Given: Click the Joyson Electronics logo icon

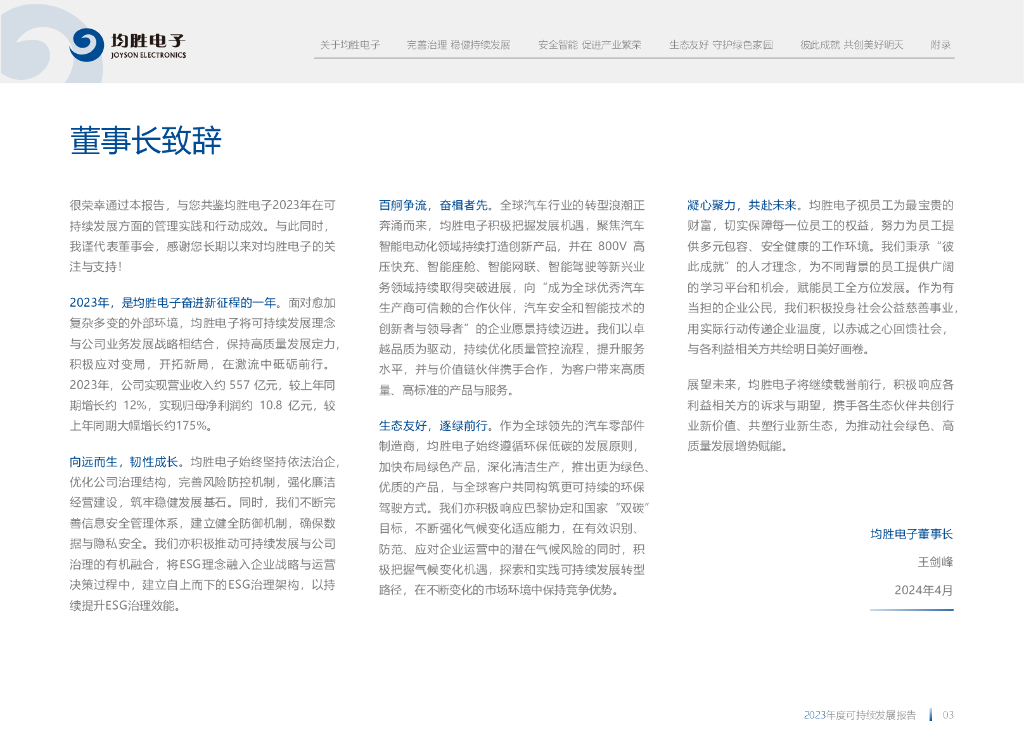Looking at the screenshot, I should tap(86, 45).
